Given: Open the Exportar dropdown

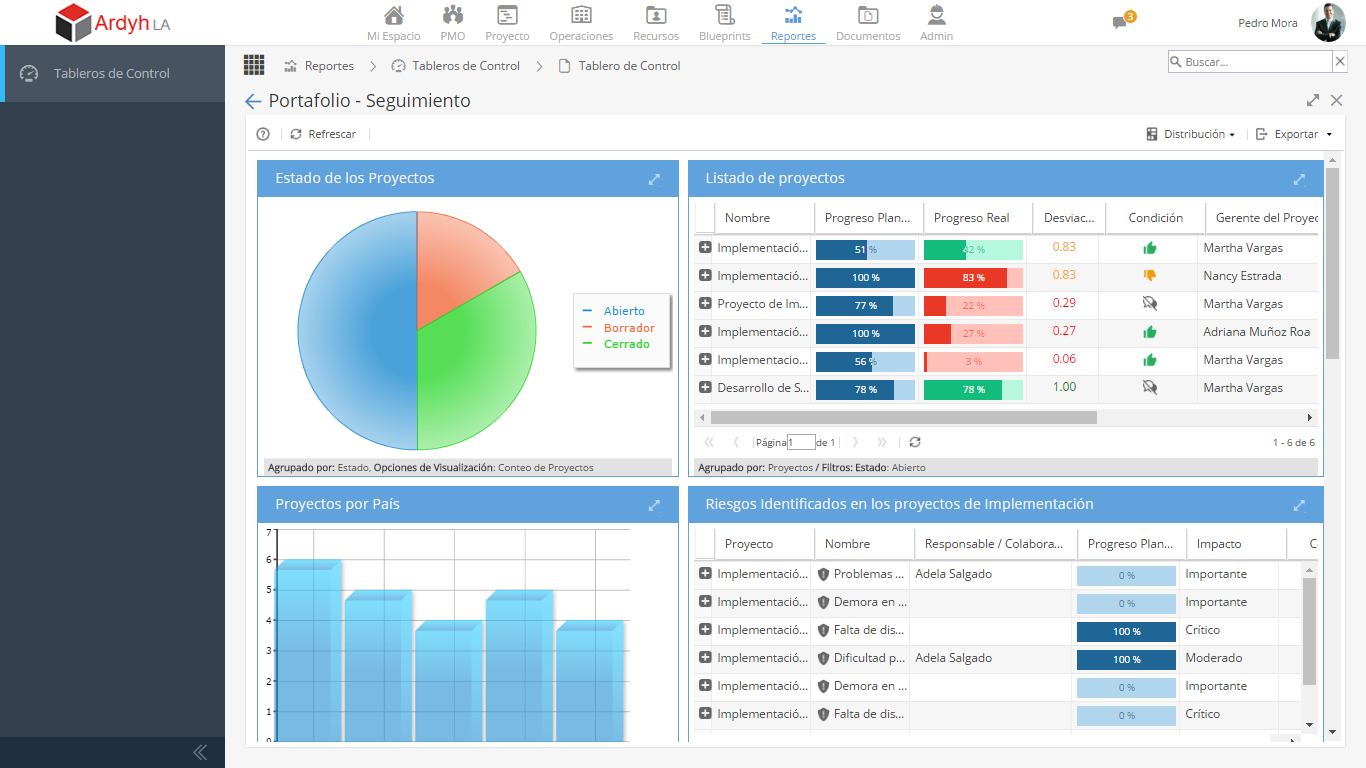Looking at the screenshot, I should pos(1294,134).
